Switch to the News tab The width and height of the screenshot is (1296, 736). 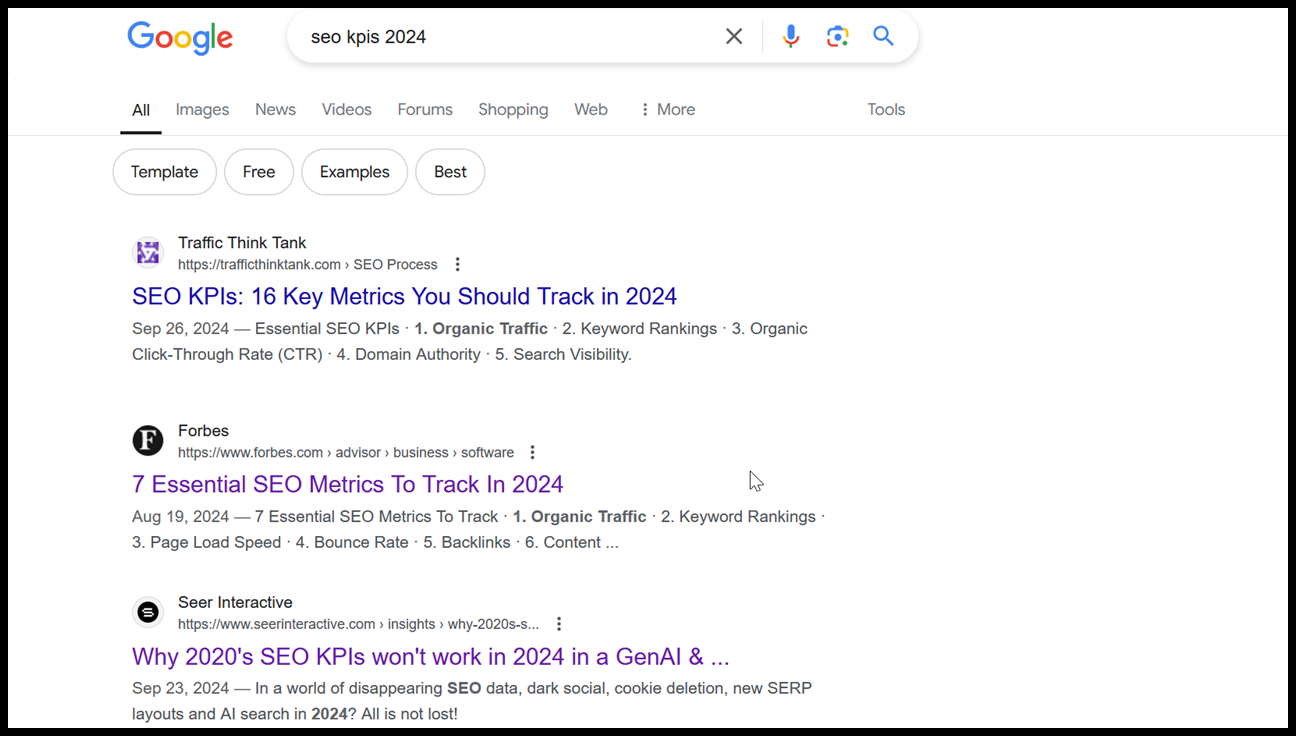(x=275, y=110)
